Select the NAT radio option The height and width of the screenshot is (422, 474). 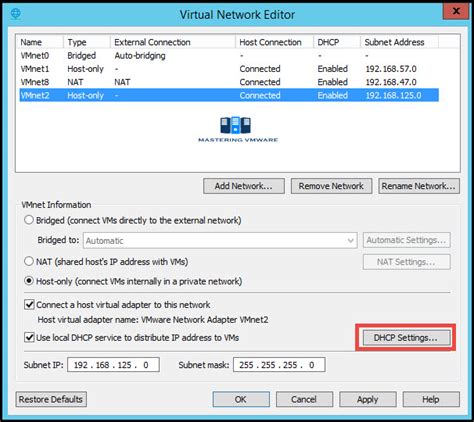coord(29,261)
